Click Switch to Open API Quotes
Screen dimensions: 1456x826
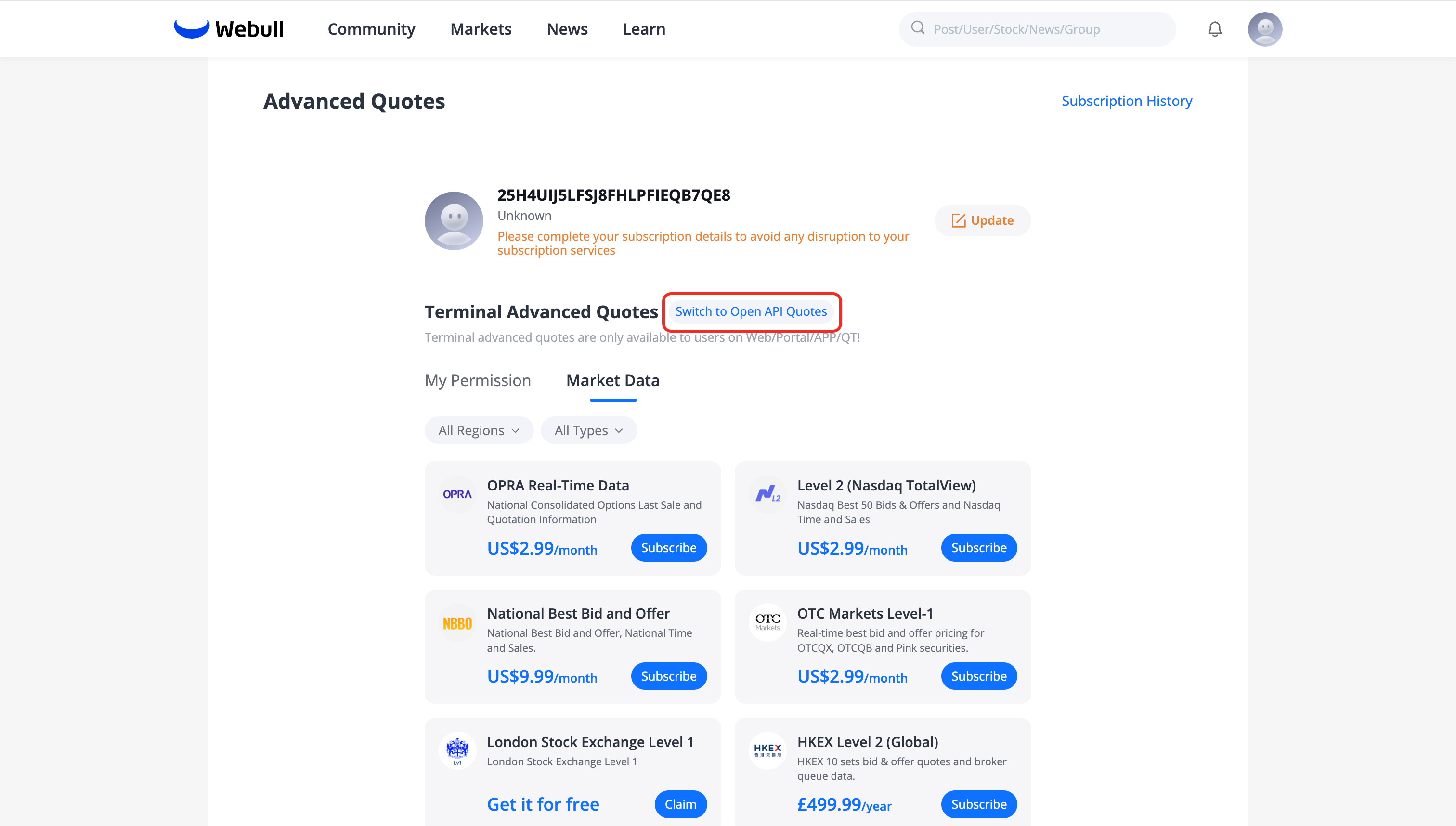pyautogui.click(x=751, y=311)
